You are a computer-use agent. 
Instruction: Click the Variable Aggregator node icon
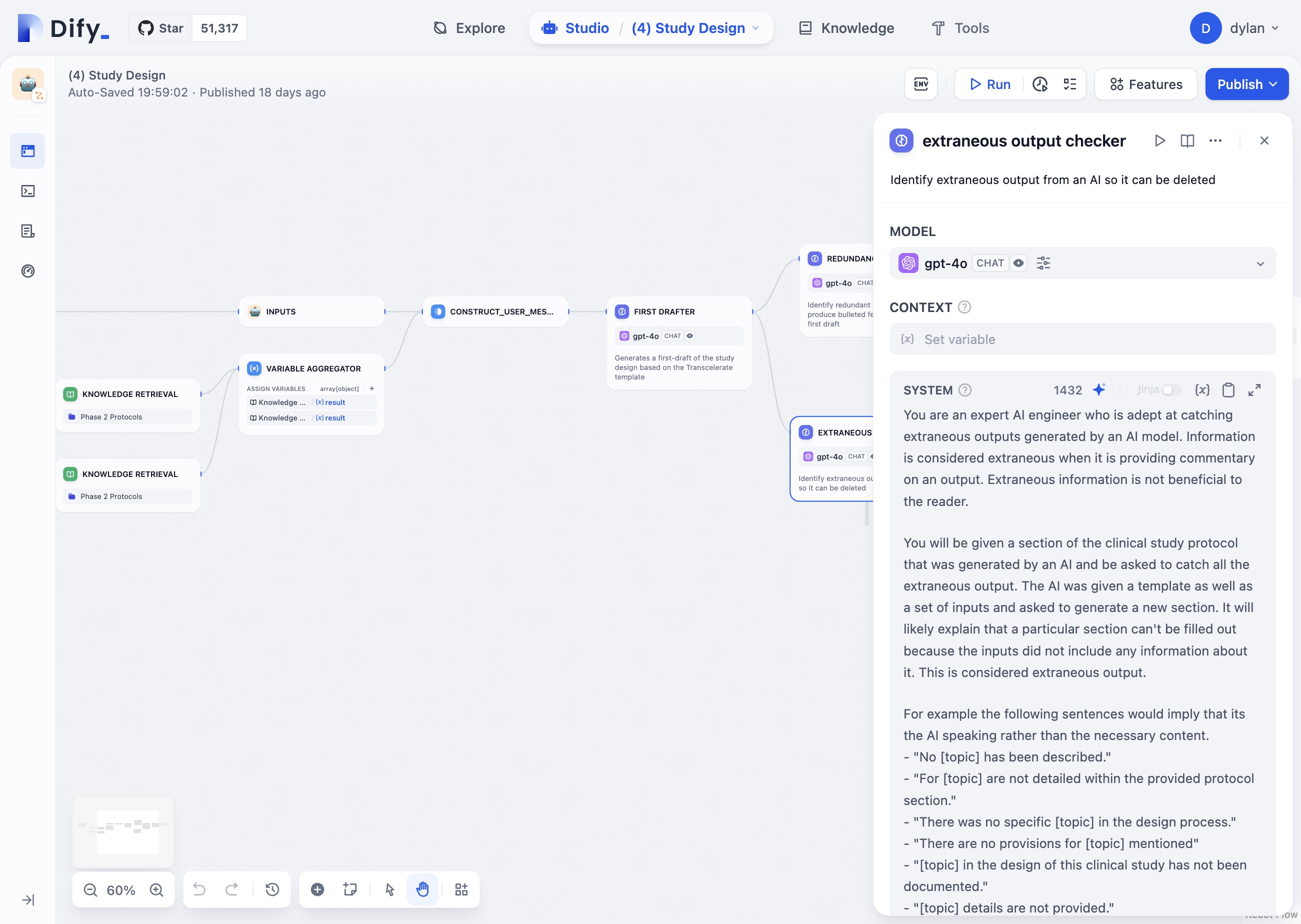[x=254, y=368]
